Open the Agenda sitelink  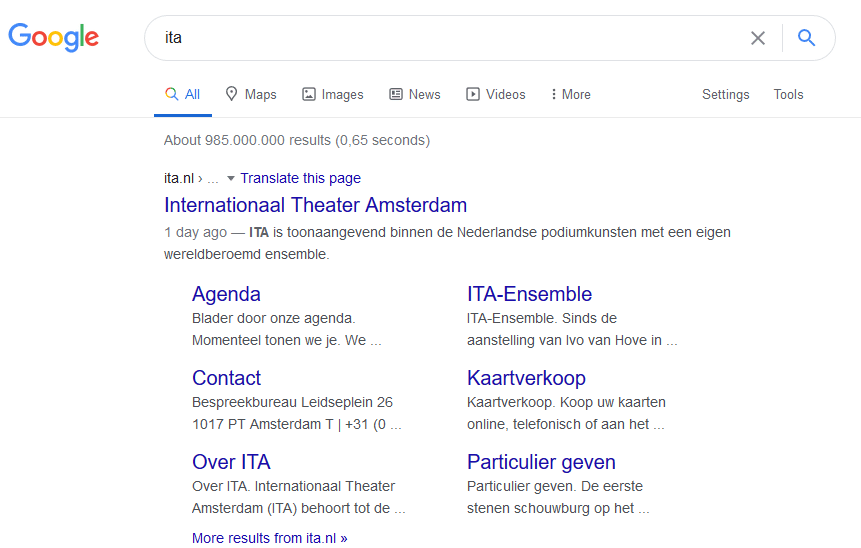(226, 294)
